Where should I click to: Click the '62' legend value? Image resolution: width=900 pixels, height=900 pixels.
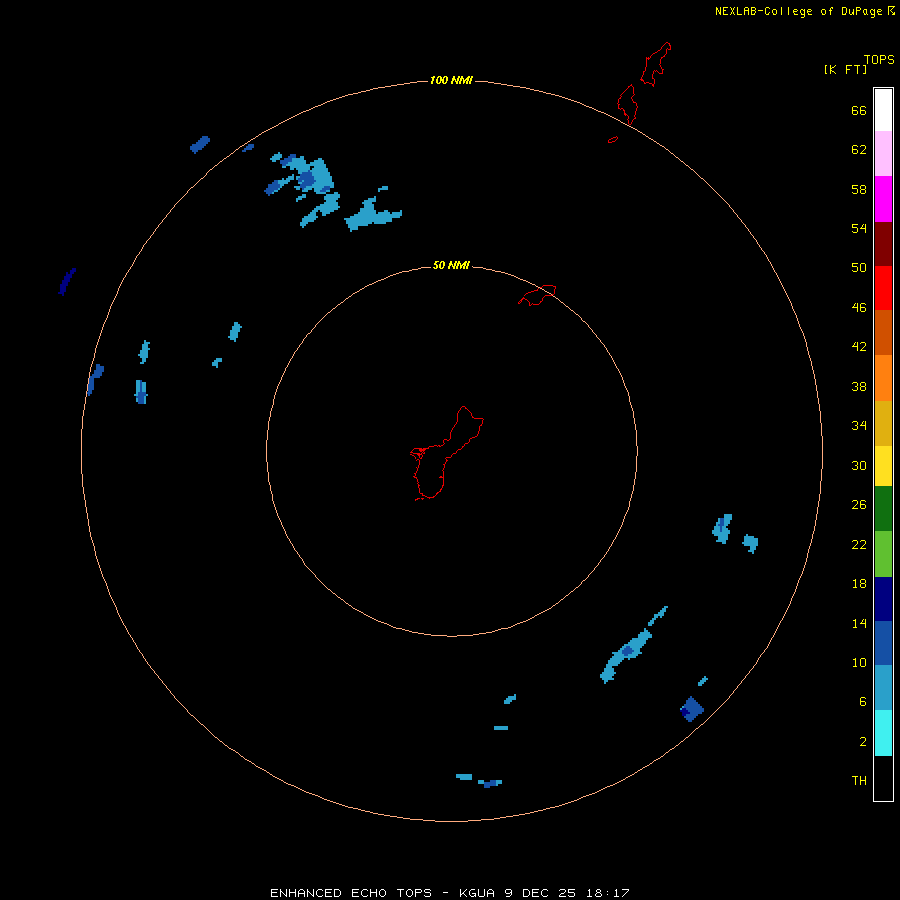pyautogui.click(x=859, y=150)
